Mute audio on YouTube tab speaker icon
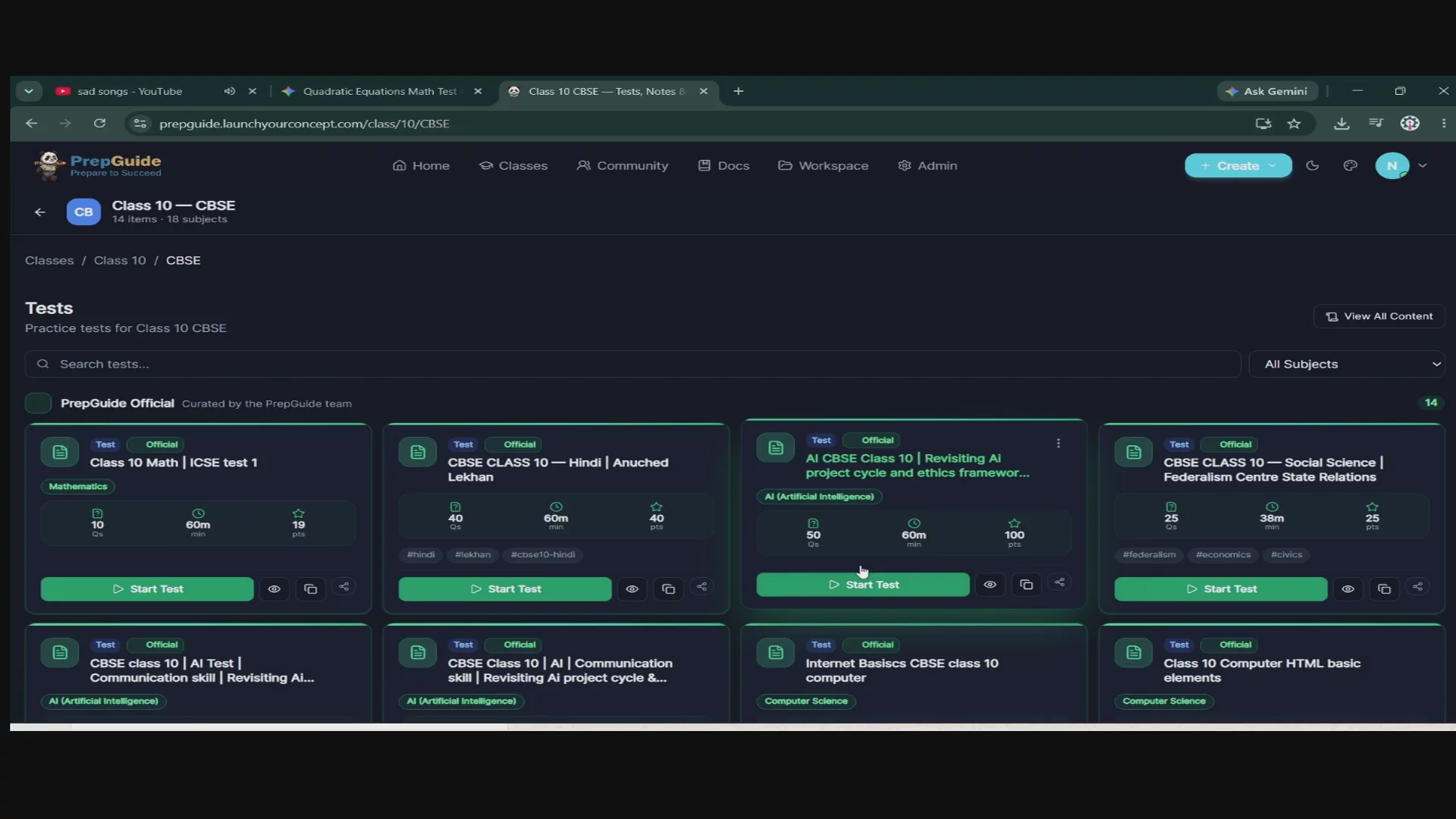The width and height of the screenshot is (1456, 819). pos(229,91)
